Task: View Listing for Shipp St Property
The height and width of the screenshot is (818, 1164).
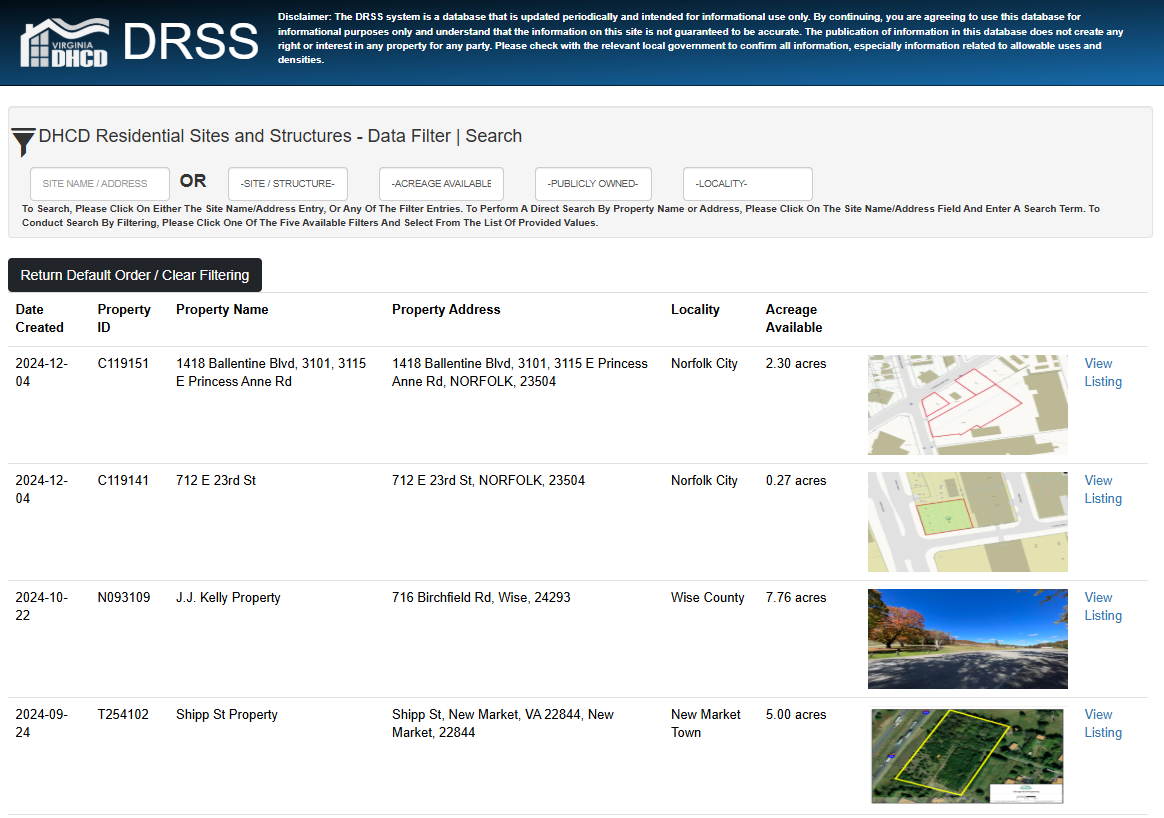Action: pyautogui.click(x=1102, y=724)
